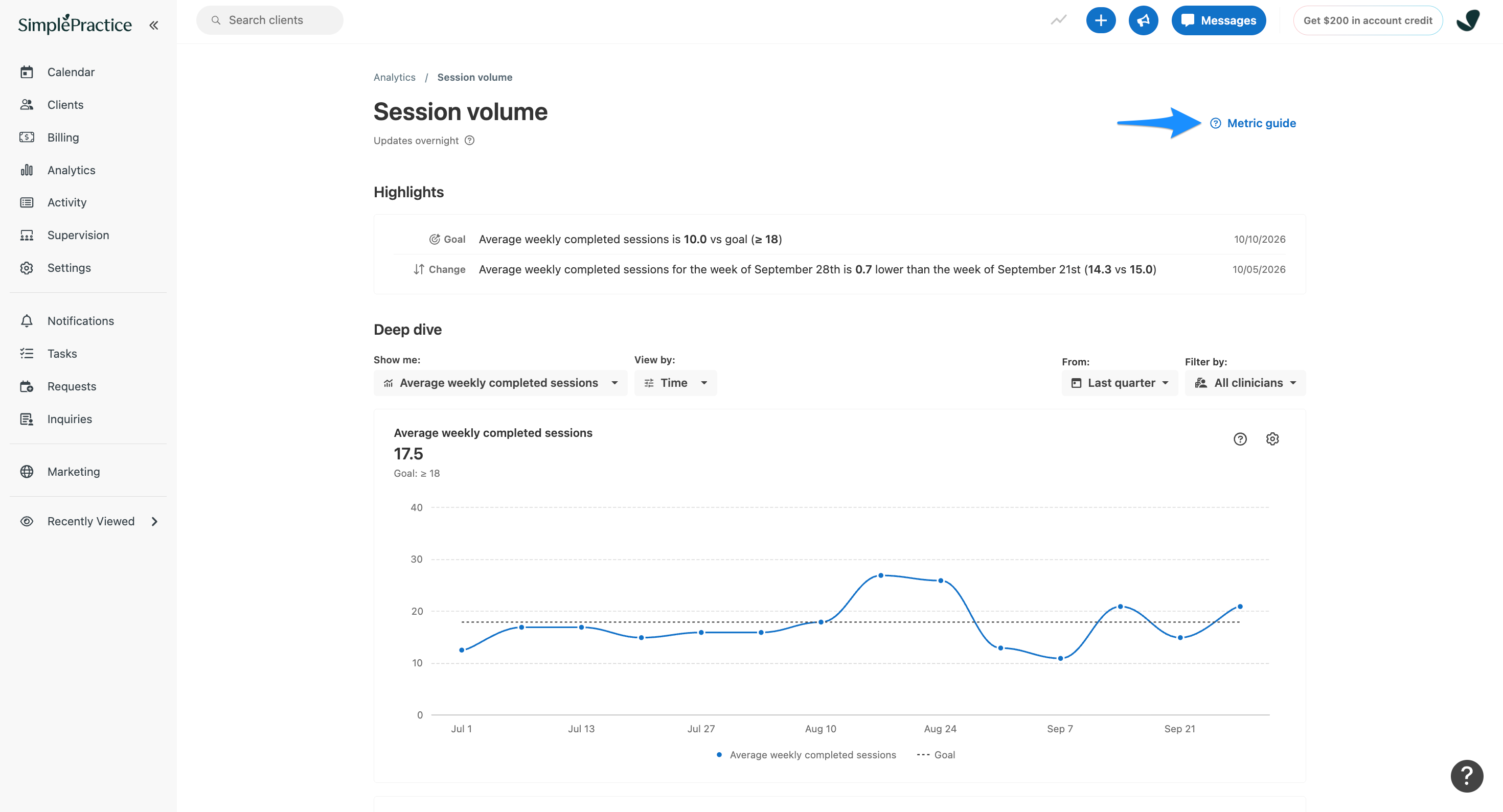Click the Goal highlight row
The width and height of the screenshot is (1503, 812).
[x=839, y=239]
